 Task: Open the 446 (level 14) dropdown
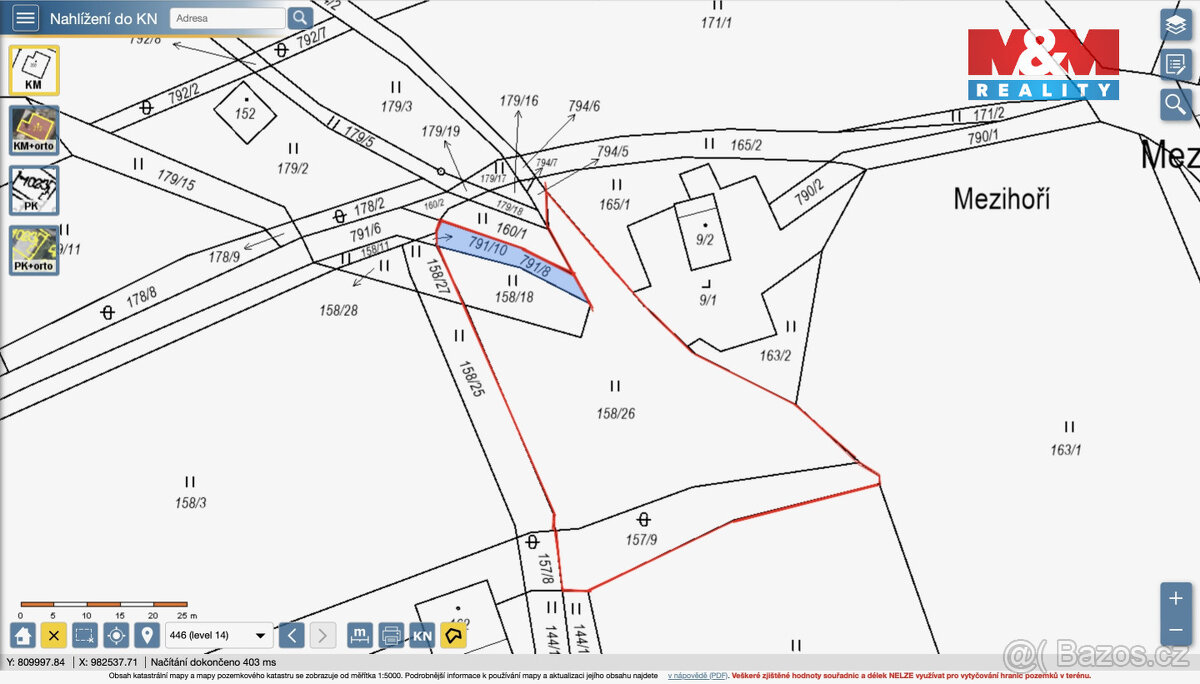pyautogui.click(x=220, y=635)
